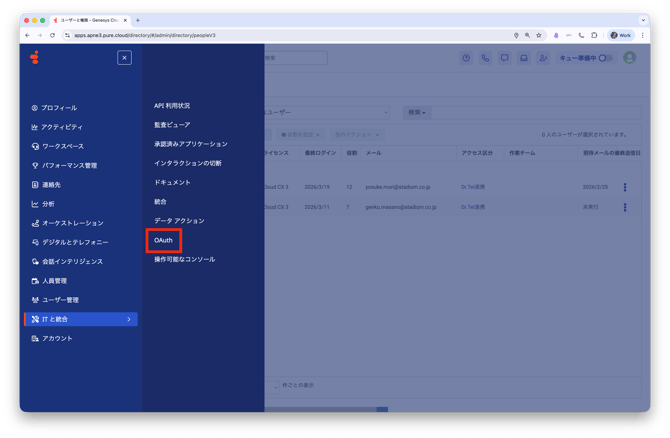Image resolution: width=670 pixels, height=438 pixels.
Task: Select アカウント in the sidebar
Action: [x=52, y=338]
